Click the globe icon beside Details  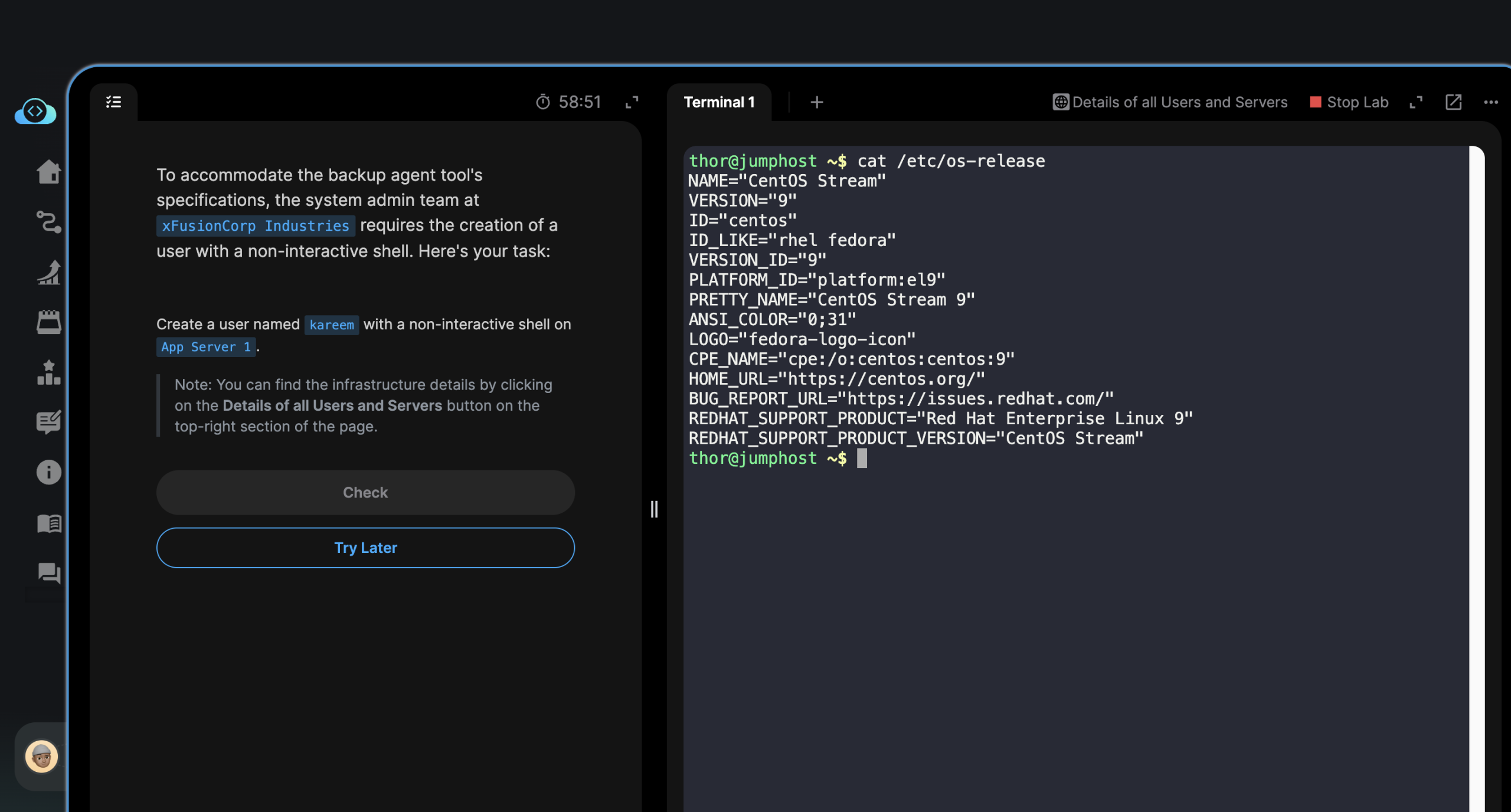tap(1061, 102)
